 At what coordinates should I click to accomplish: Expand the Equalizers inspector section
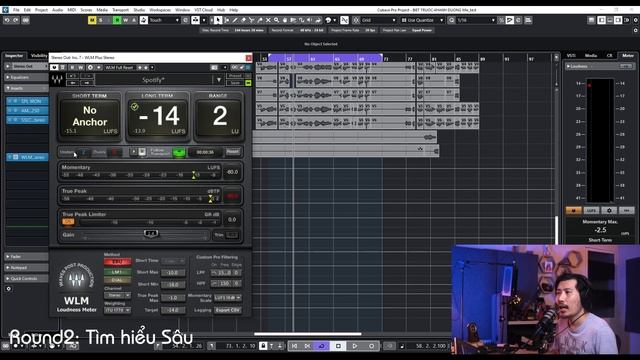pos(27,77)
